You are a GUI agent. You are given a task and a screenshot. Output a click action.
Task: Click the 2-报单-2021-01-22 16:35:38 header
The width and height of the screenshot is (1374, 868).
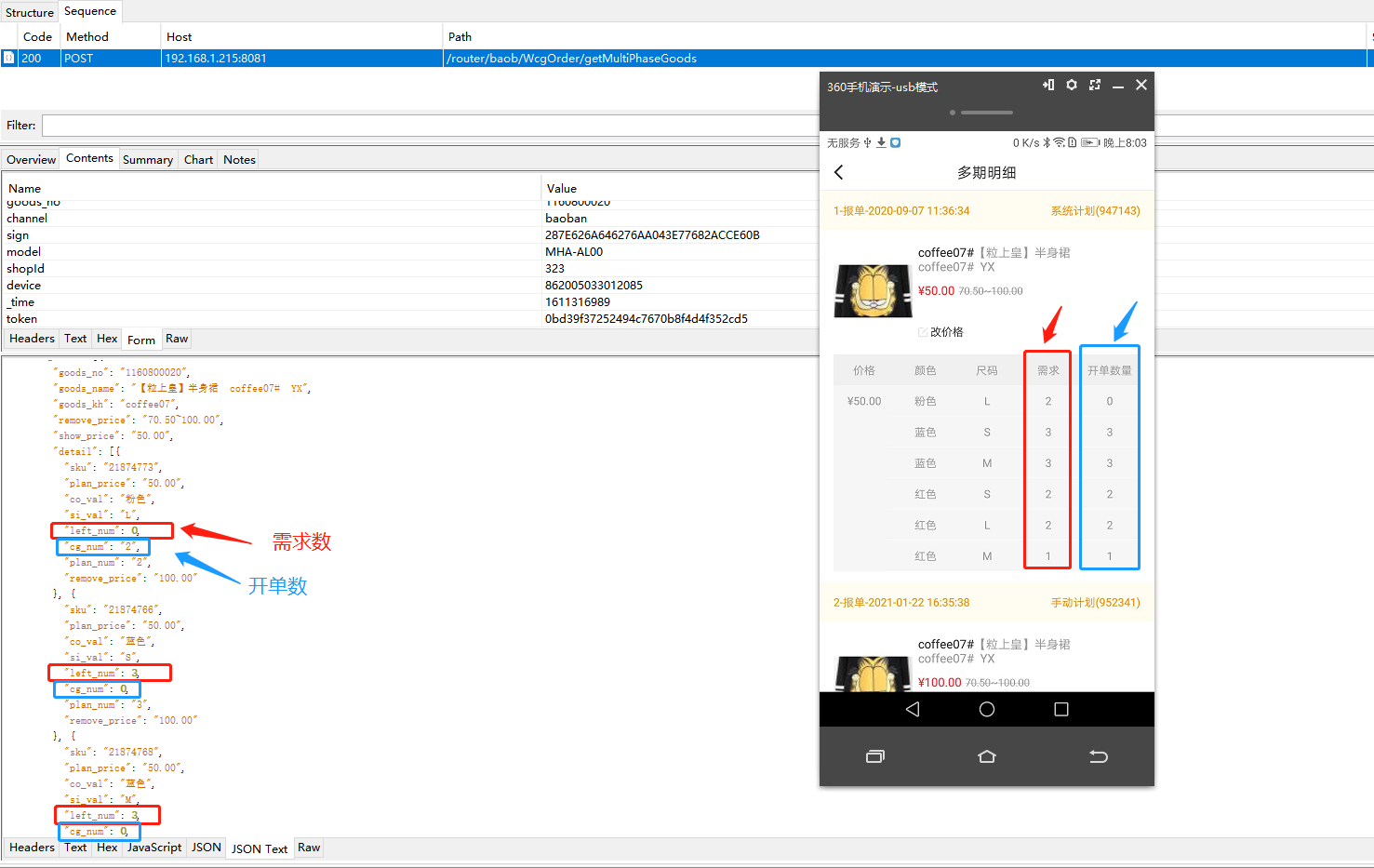click(901, 603)
